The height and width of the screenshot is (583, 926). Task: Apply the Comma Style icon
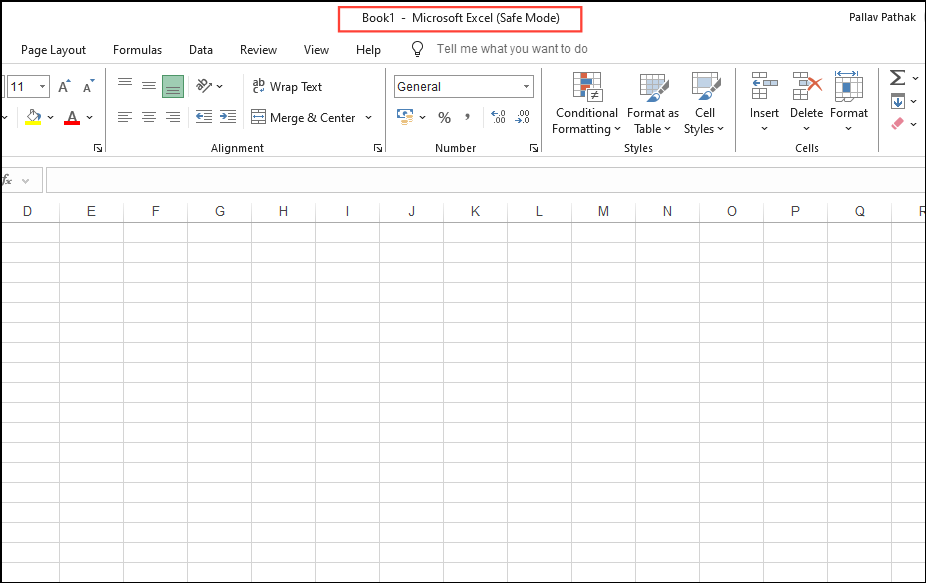pos(467,117)
